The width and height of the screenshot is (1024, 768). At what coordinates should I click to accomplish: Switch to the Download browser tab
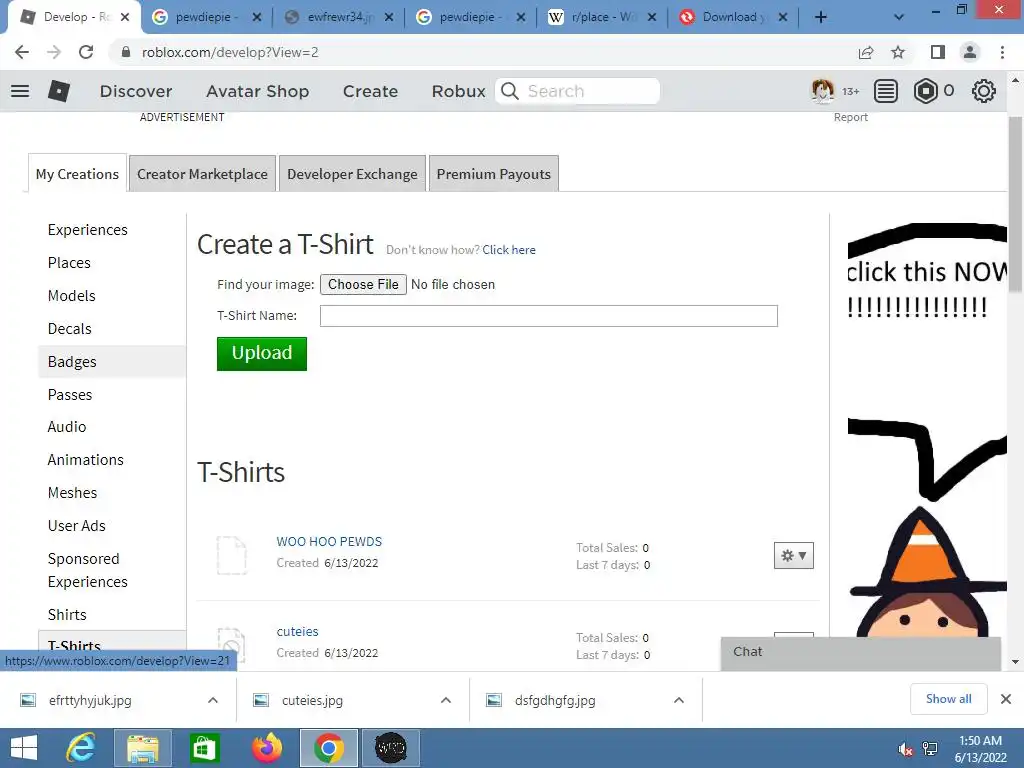(x=733, y=17)
